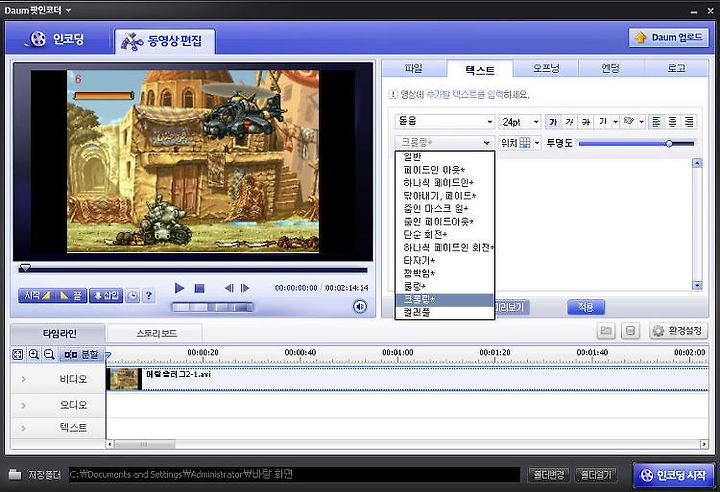Open help with the question mark icon
720x492 pixels.
pyautogui.click(x=149, y=295)
